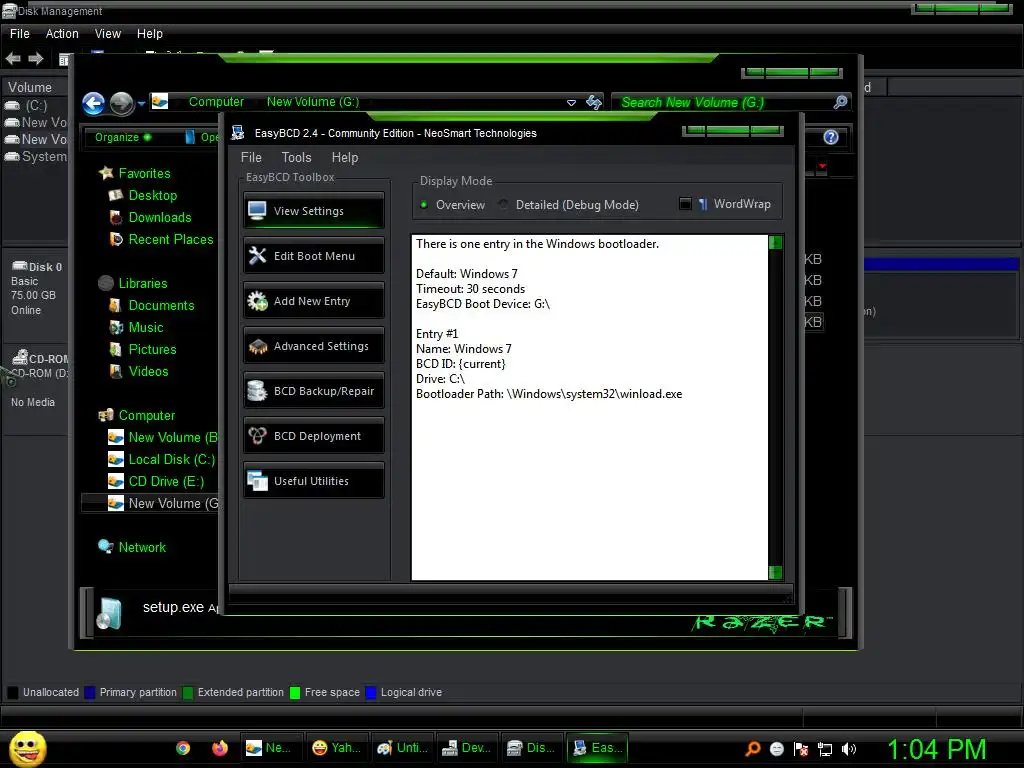The width and height of the screenshot is (1024, 768).
Task: Click the Useful Utilities windows icon
Action: [257, 481]
